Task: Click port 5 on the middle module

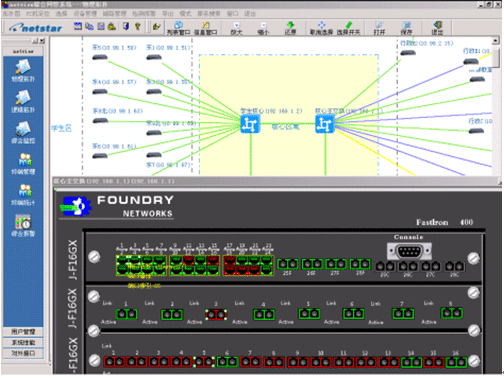Action: pyautogui.click(x=309, y=314)
